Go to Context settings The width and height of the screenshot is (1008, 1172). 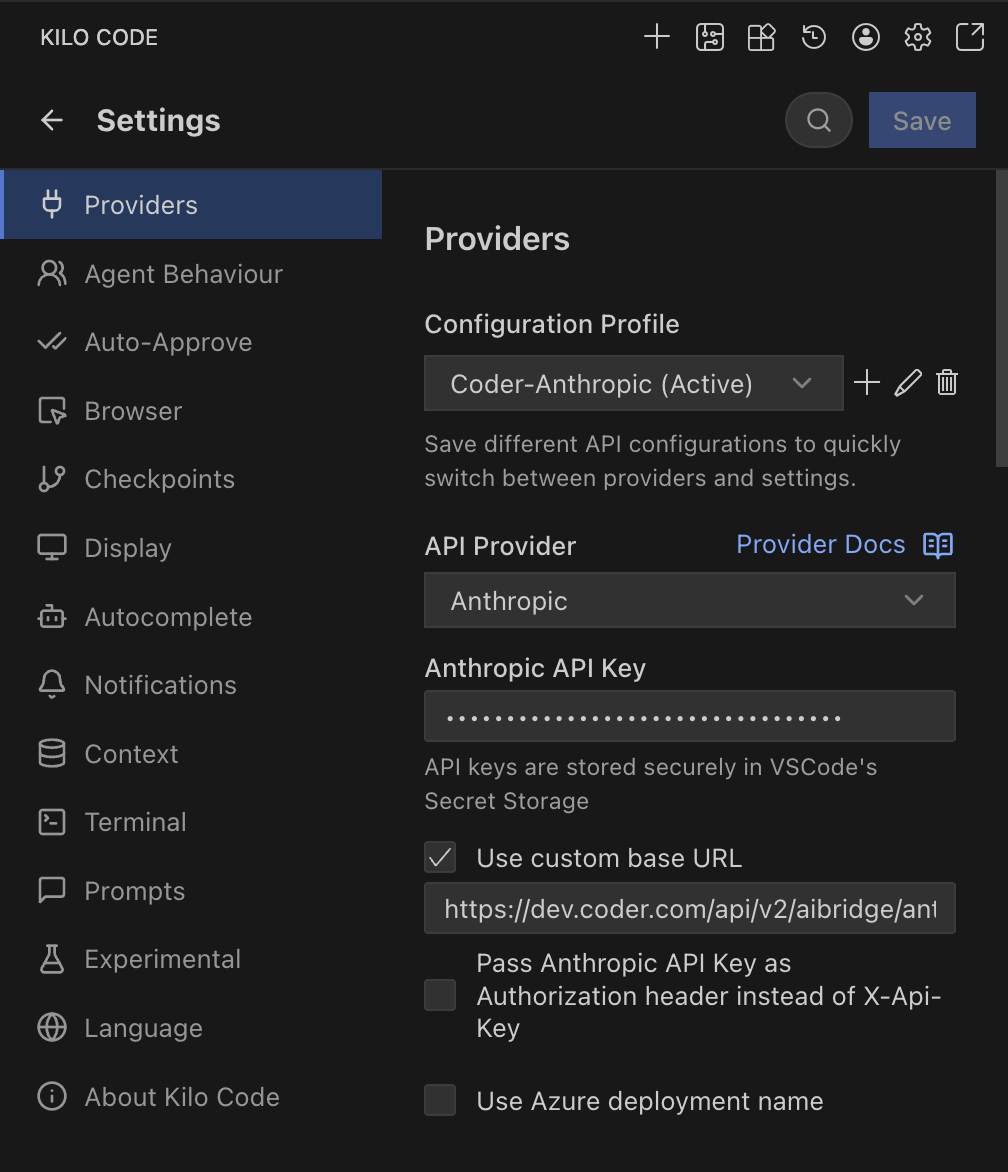[193, 753]
